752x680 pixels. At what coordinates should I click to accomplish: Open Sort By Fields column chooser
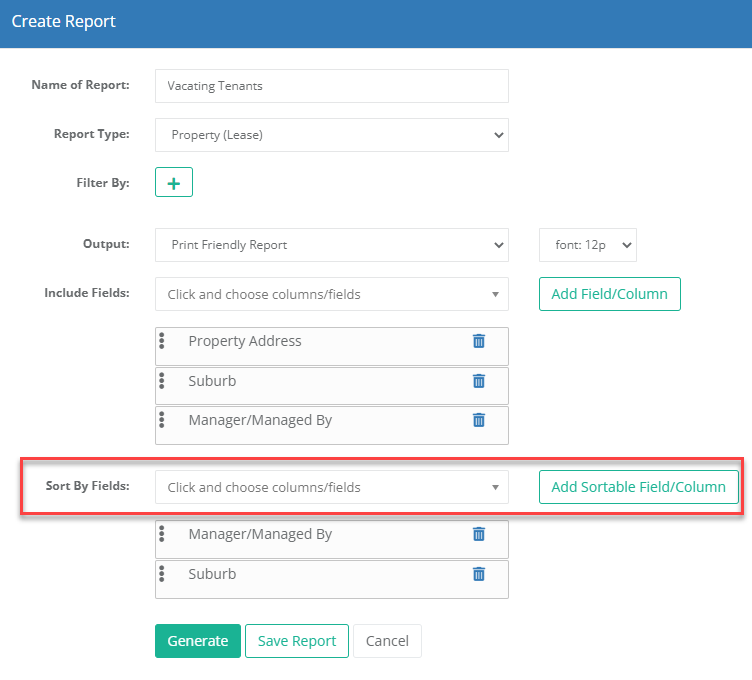point(331,487)
